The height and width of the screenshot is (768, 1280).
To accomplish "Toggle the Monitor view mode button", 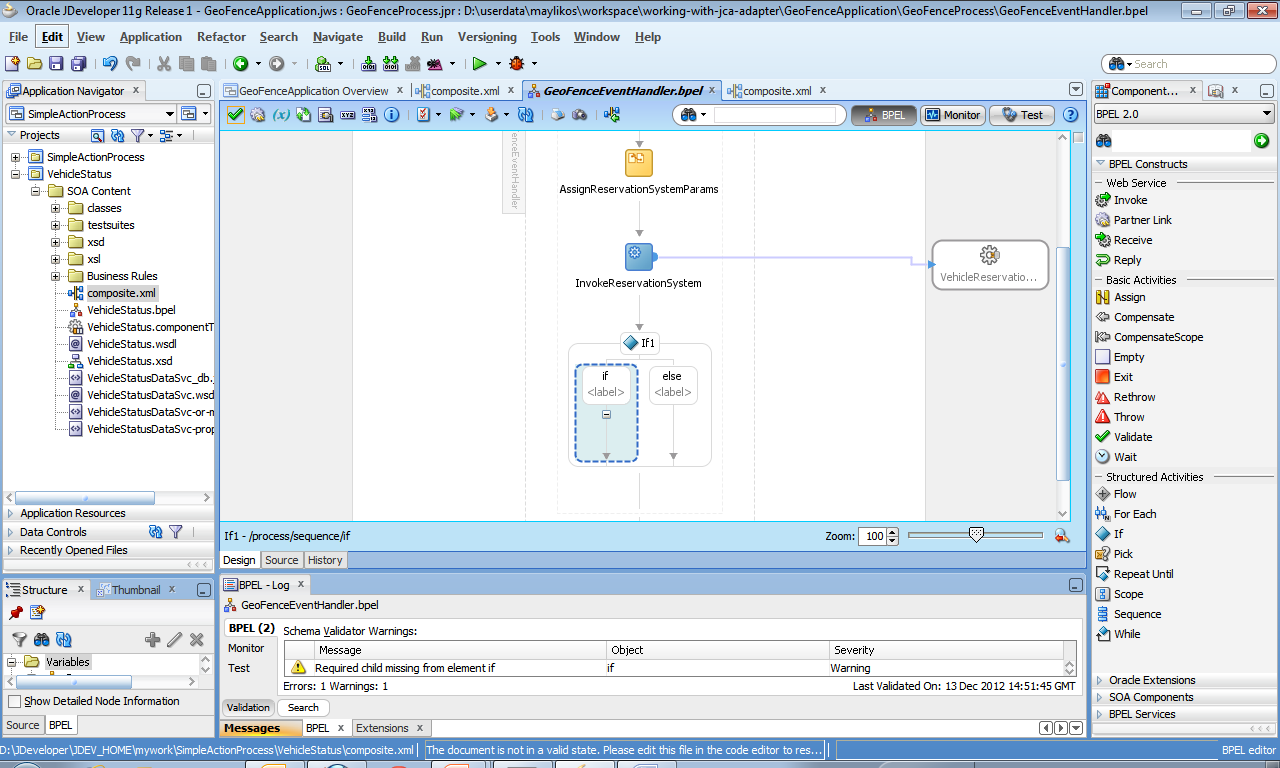I will tap(952, 115).
